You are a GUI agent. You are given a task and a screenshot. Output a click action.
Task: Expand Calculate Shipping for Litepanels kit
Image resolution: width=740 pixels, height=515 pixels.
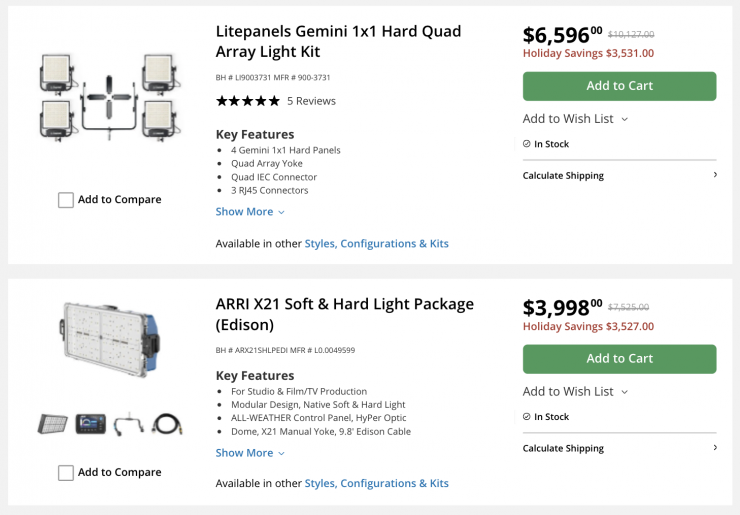619,176
